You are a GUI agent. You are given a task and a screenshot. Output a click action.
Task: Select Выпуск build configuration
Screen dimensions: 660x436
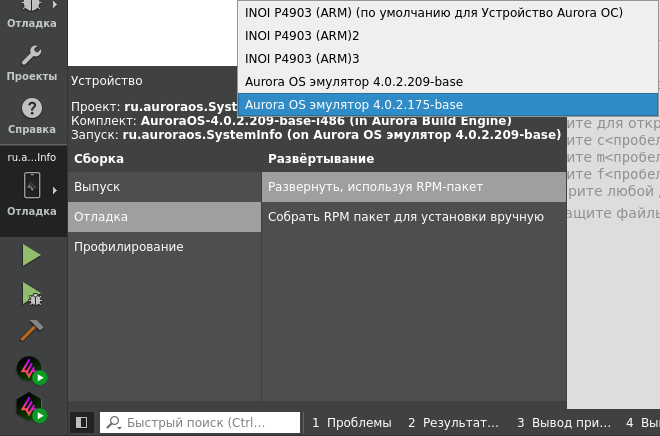pos(165,187)
